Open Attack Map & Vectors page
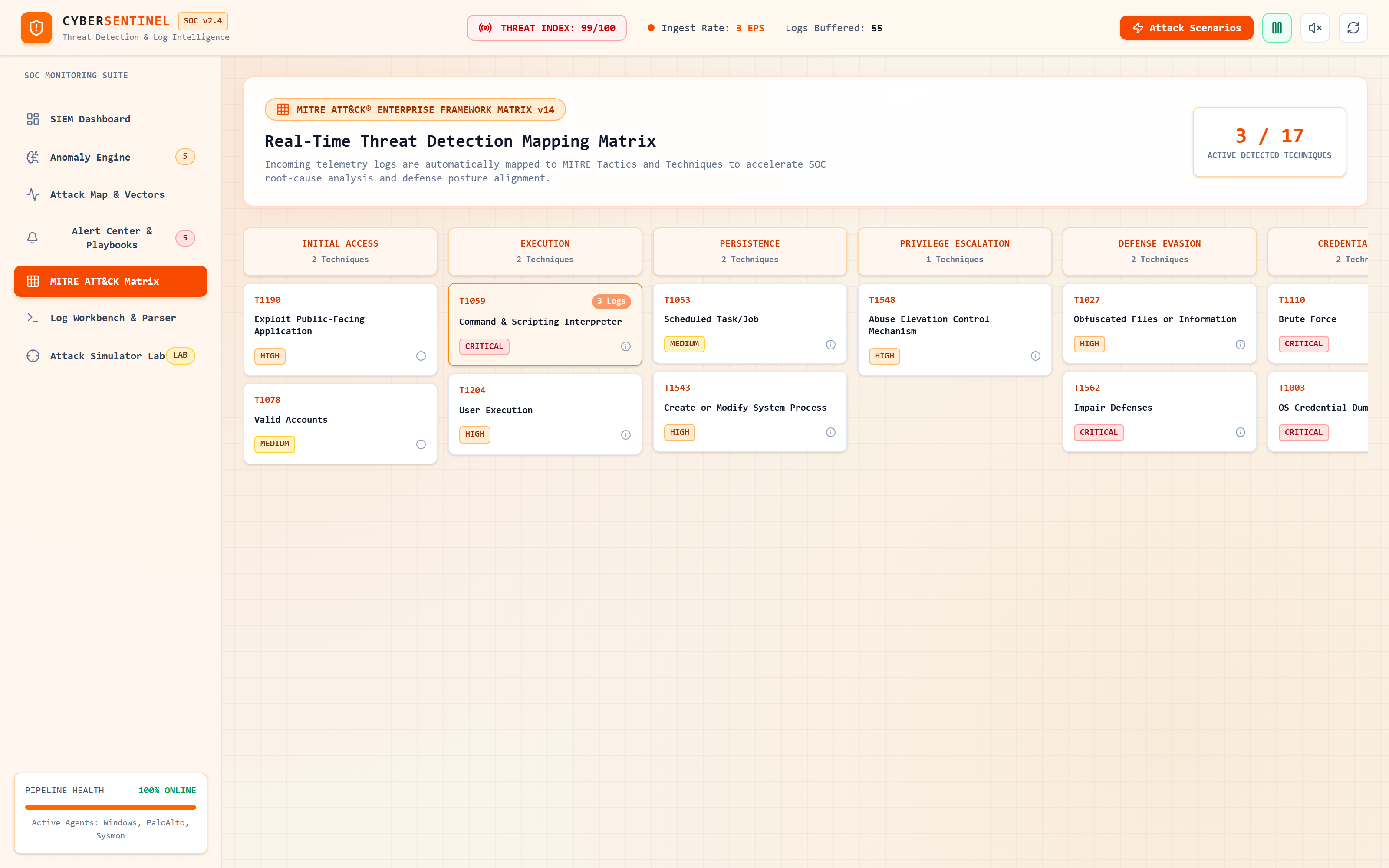 click(x=110, y=194)
